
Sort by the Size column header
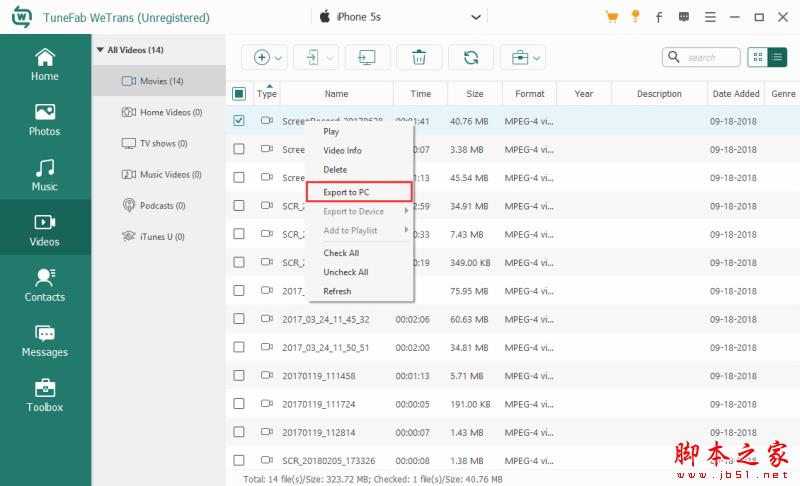pos(474,94)
